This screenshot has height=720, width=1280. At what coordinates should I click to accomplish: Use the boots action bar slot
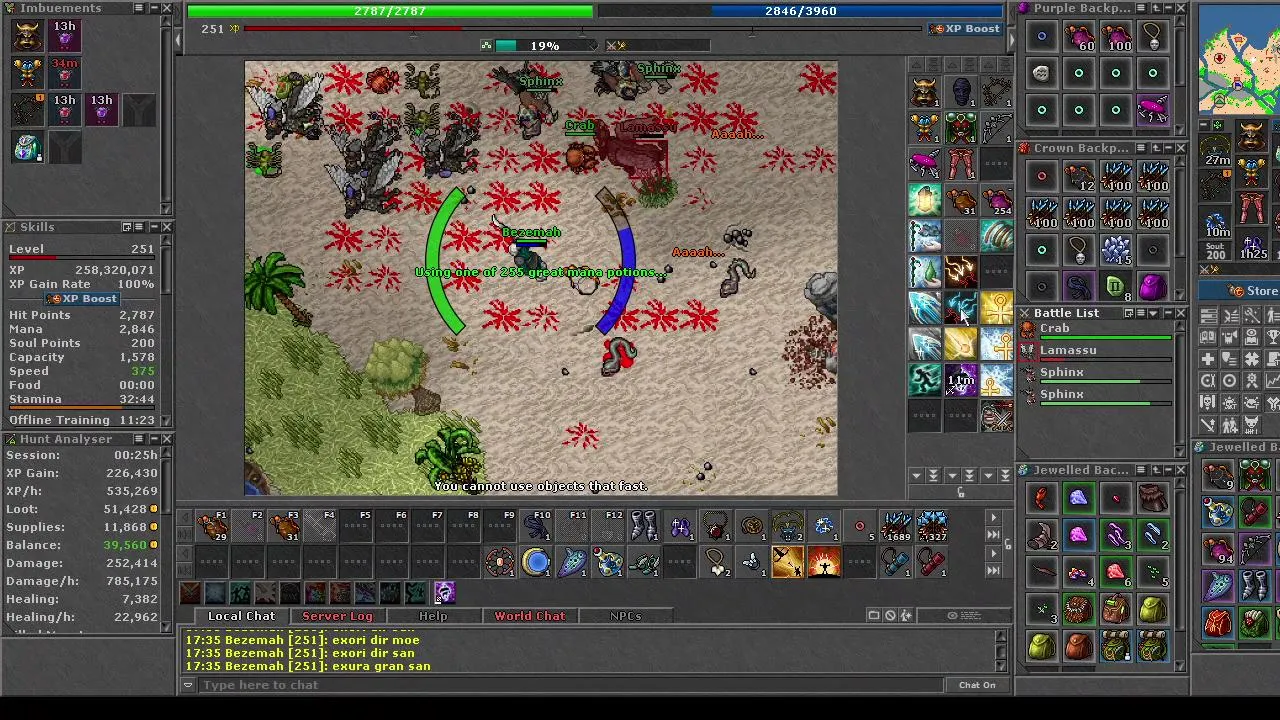click(x=645, y=526)
